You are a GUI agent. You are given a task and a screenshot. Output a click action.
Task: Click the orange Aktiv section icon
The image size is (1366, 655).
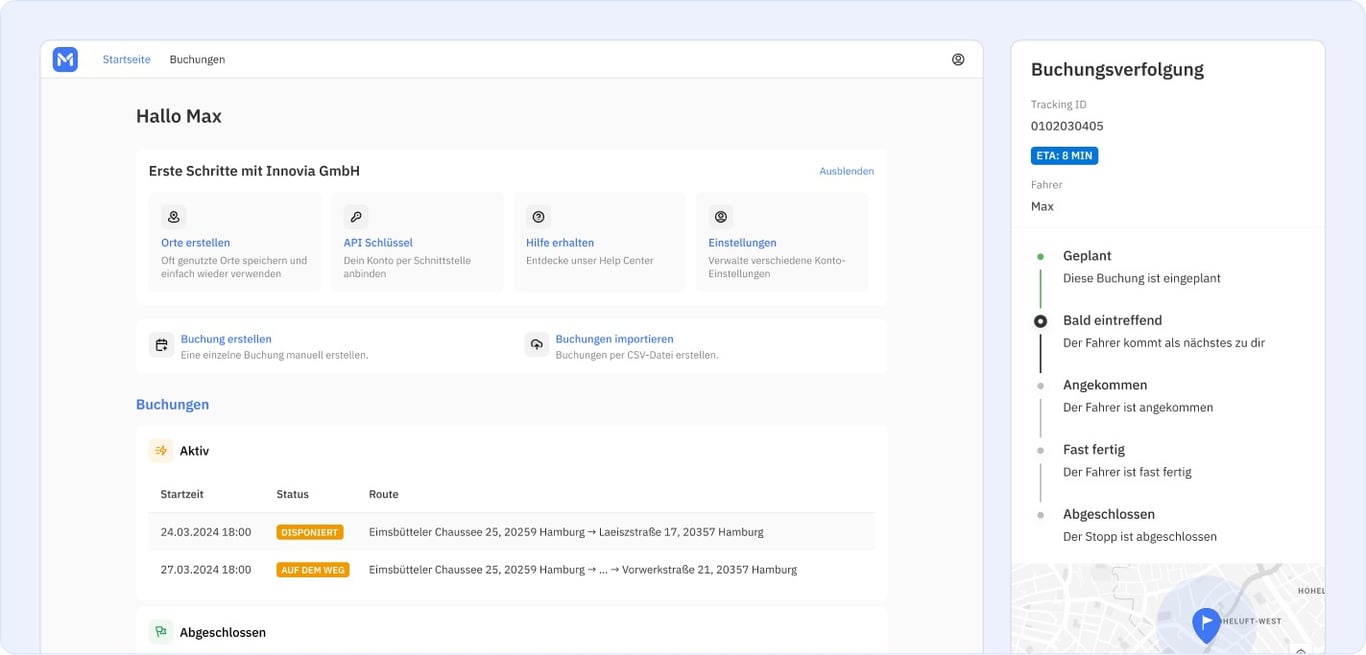coord(161,451)
